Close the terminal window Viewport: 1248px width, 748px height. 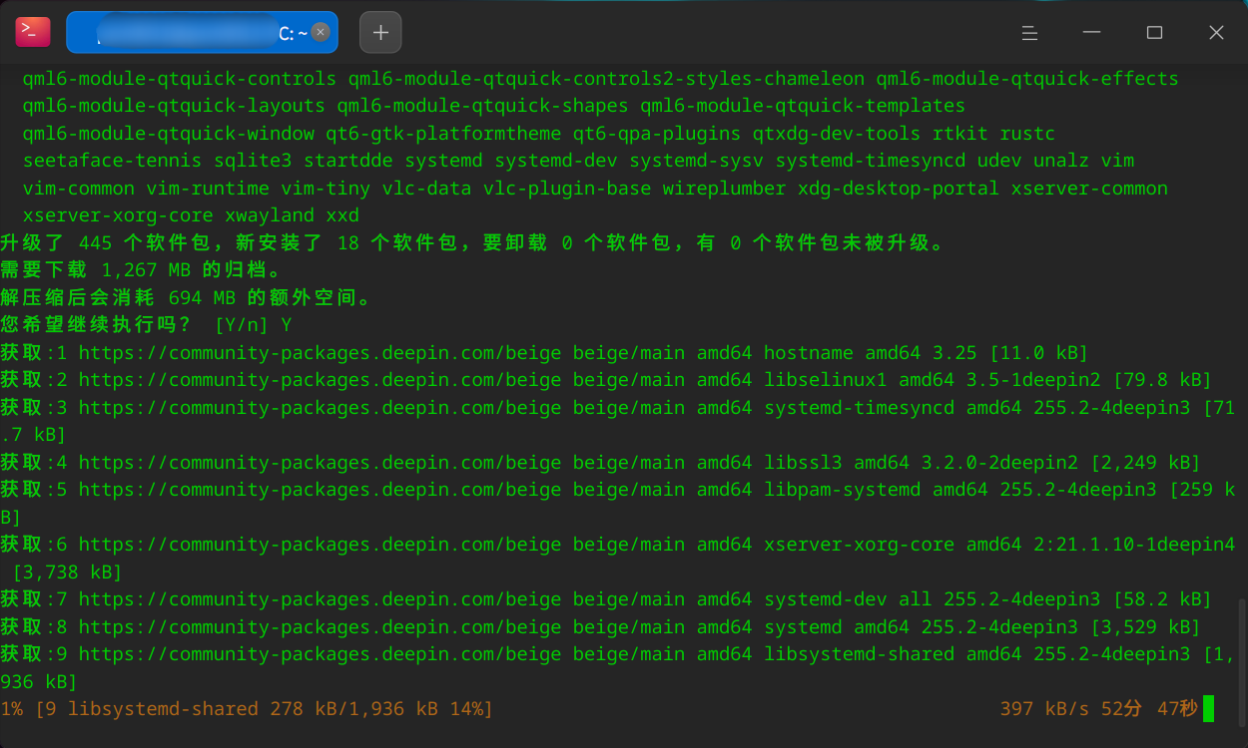click(1216, 33)
